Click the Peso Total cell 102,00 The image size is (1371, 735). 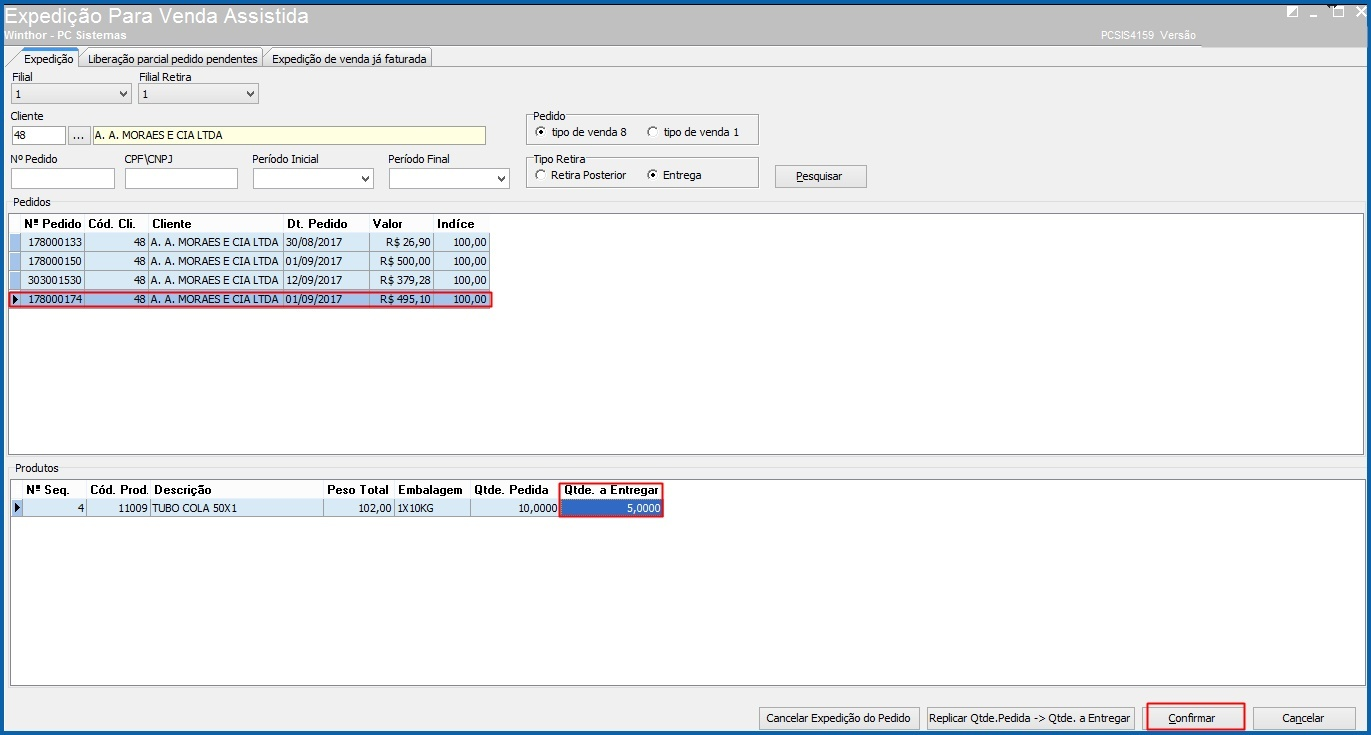pos(359,508)
